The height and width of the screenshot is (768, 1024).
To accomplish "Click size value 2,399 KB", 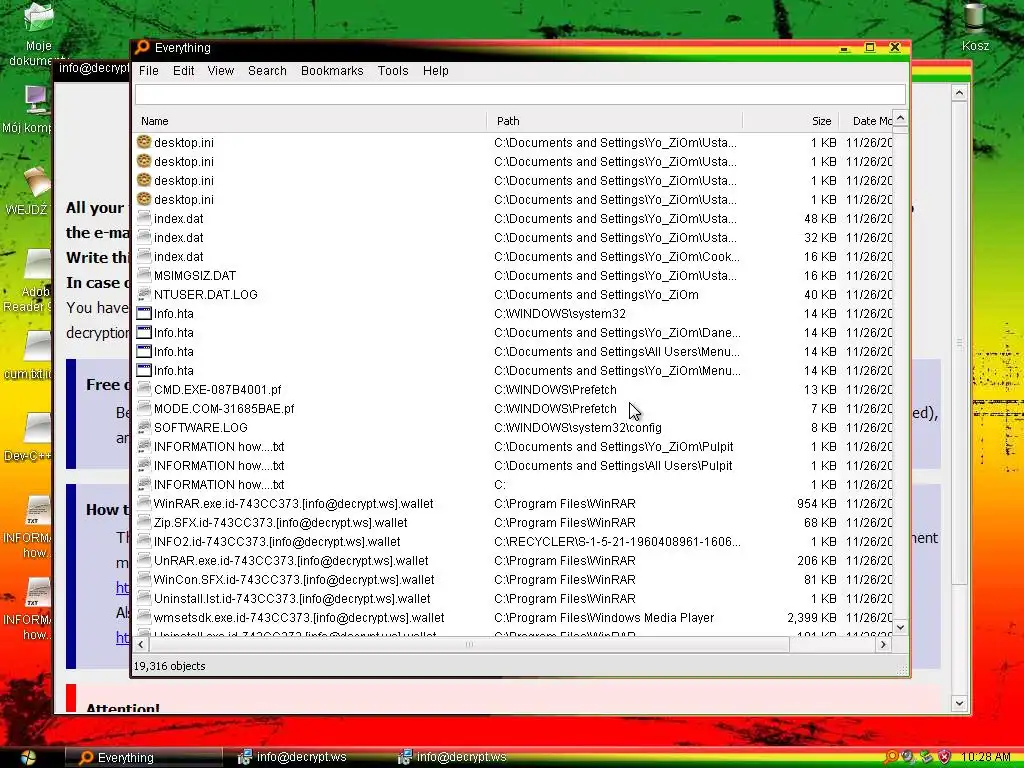I will [812, 618].
